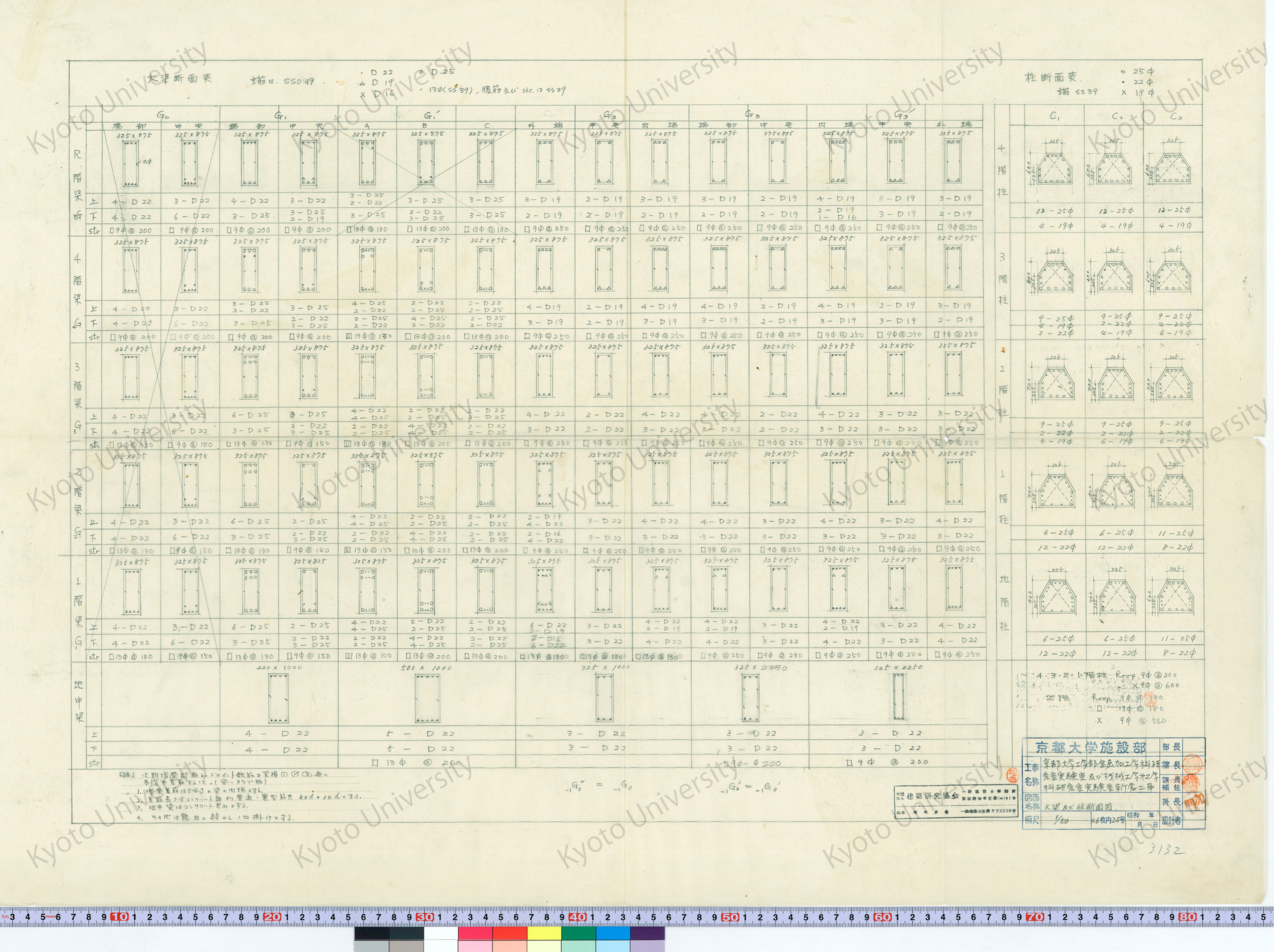Click the 大梁断面表 table title
The height and width of the screenshot is (952, 1274).
(x=179, y=78)
